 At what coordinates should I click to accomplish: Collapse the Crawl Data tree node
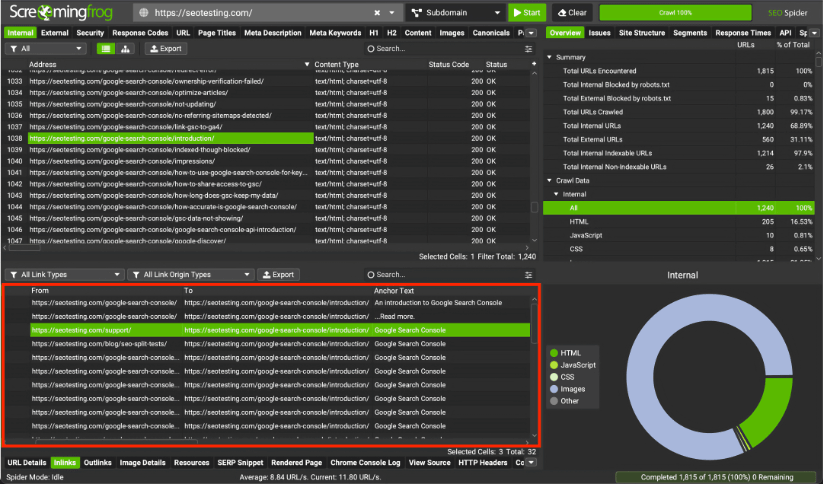click(549, 180)
